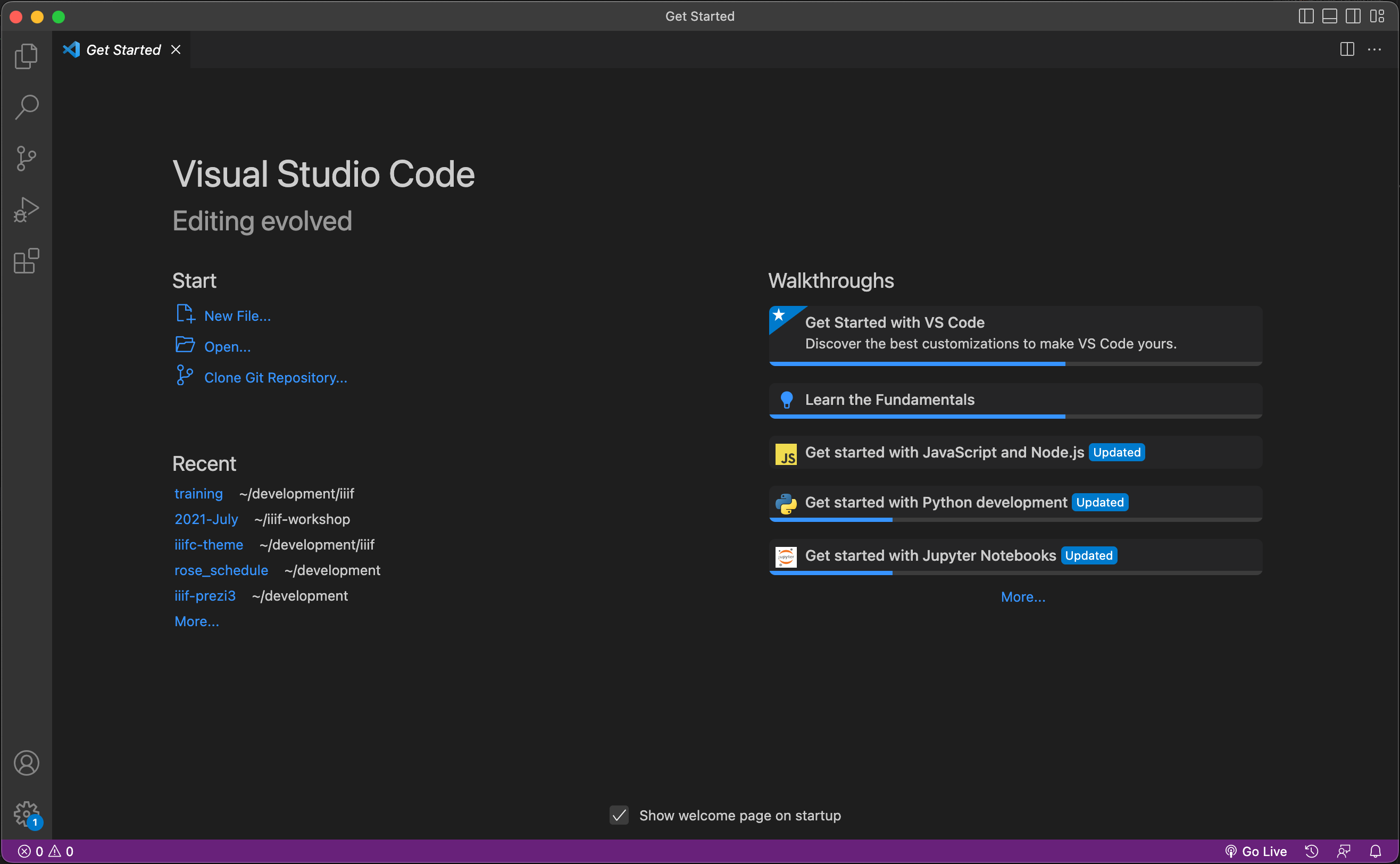The height and width of the screenshot is (864, 1400).
Task: Show more walkthroughs via More...
Action: pyautogui.click(x=1023, y=597)
